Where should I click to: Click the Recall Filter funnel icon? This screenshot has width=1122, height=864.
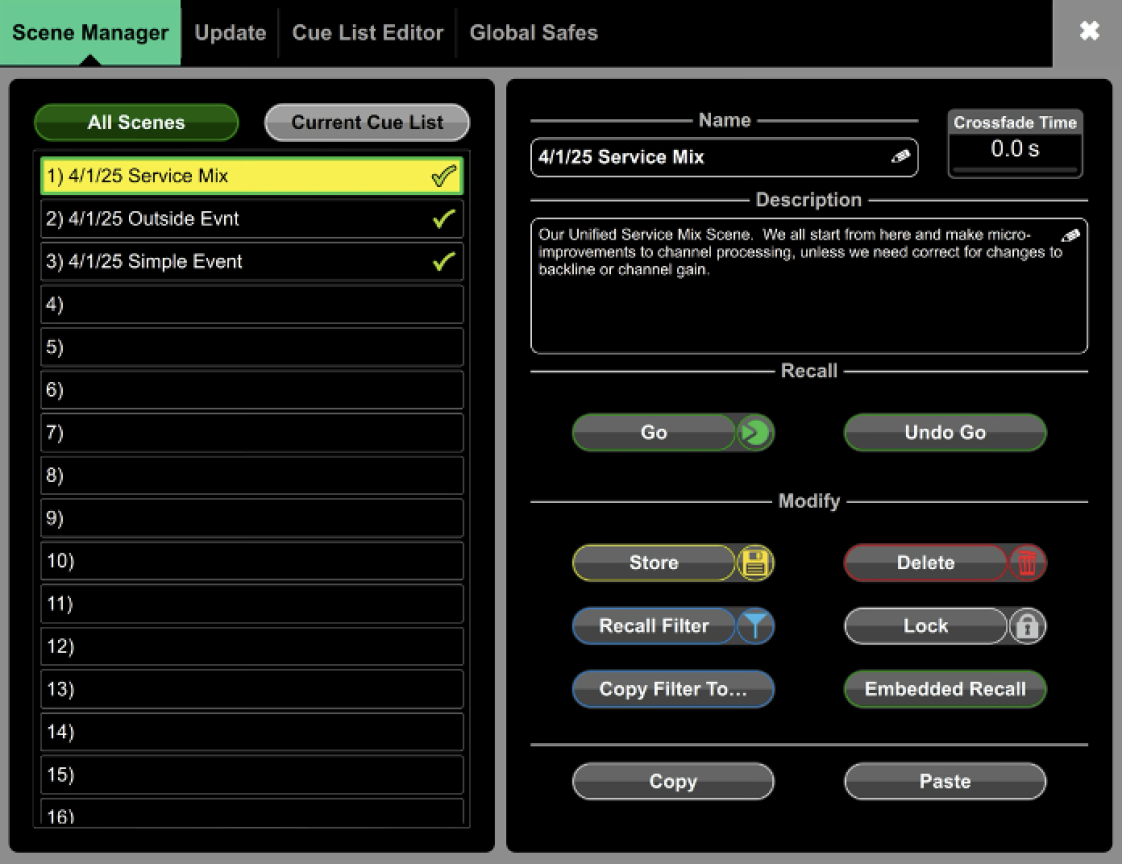pyautogui.click(x=755, y=626)
